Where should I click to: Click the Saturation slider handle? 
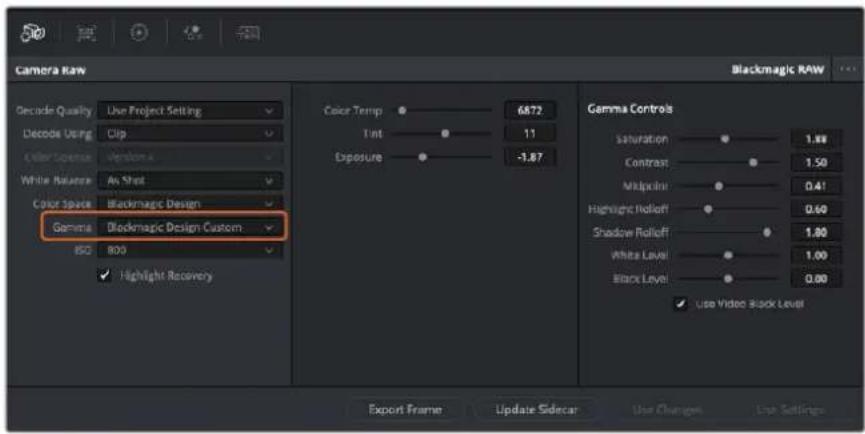pos(726,140)
